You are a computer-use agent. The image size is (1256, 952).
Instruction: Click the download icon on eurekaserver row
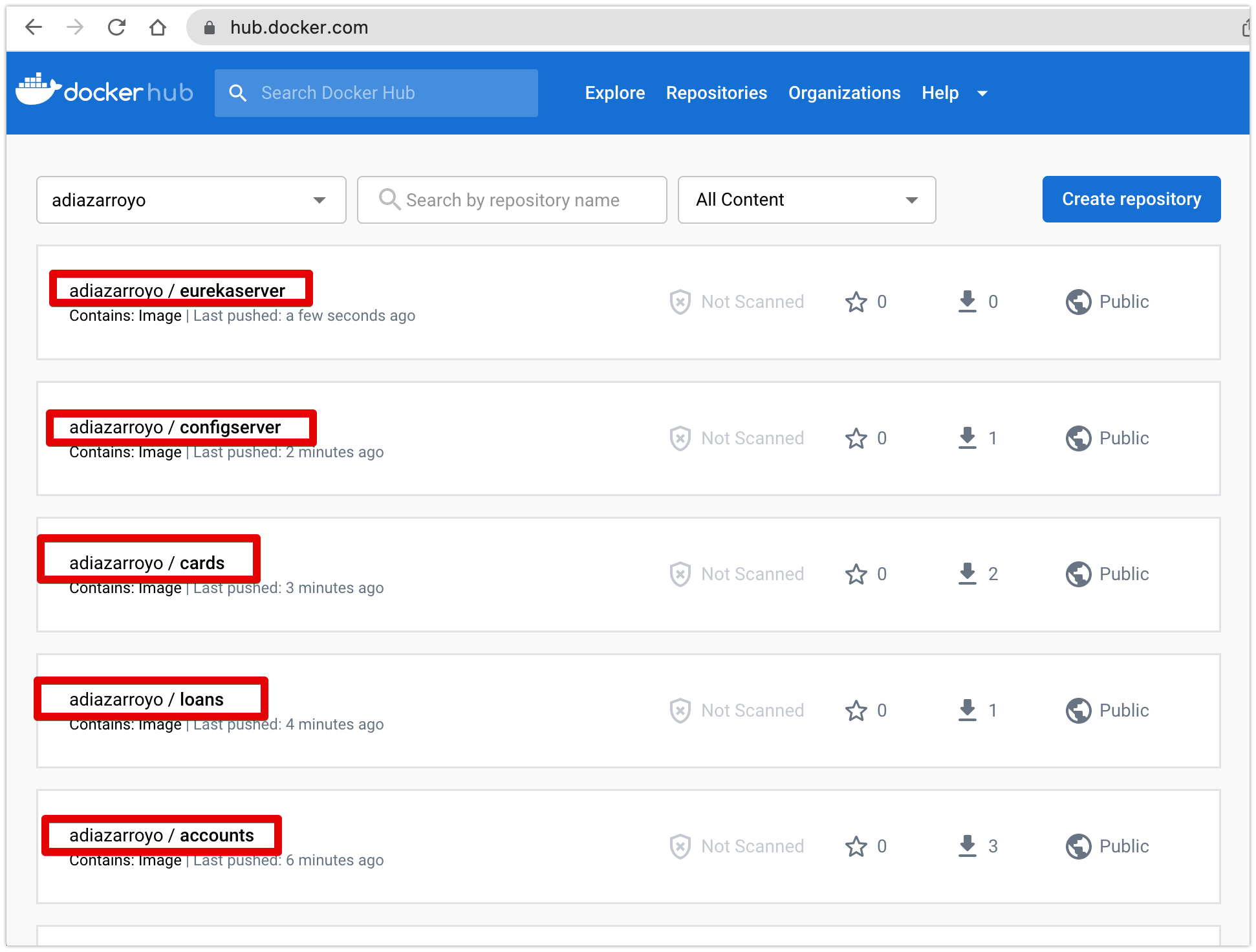[x=968, y=302]
